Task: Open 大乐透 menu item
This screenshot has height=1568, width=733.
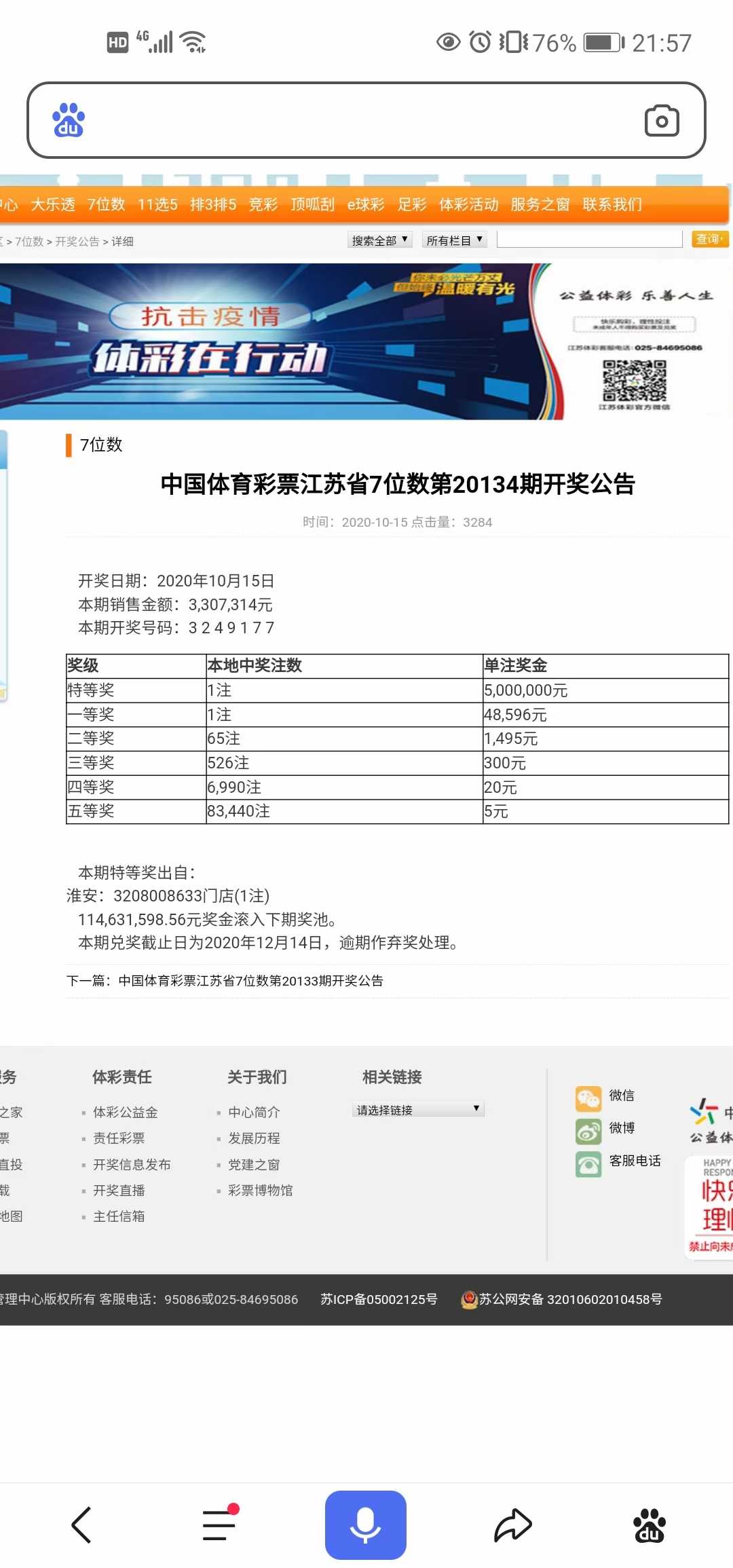Action: tap(53, 204)
